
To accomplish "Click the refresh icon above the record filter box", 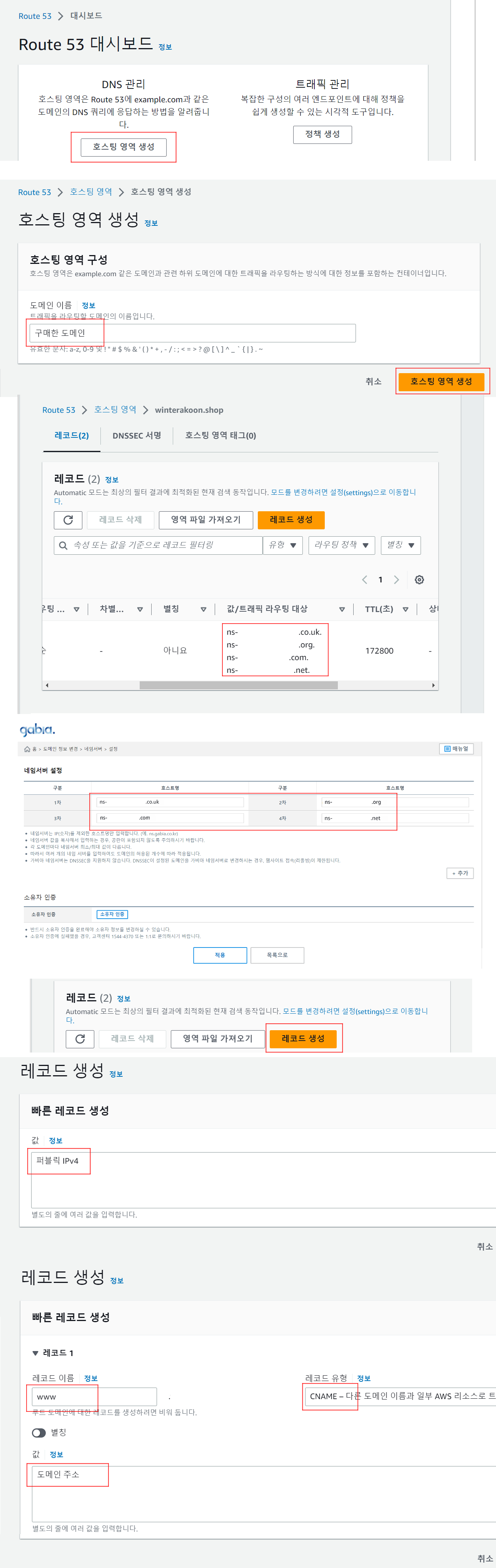I will [x=68, y=520].
